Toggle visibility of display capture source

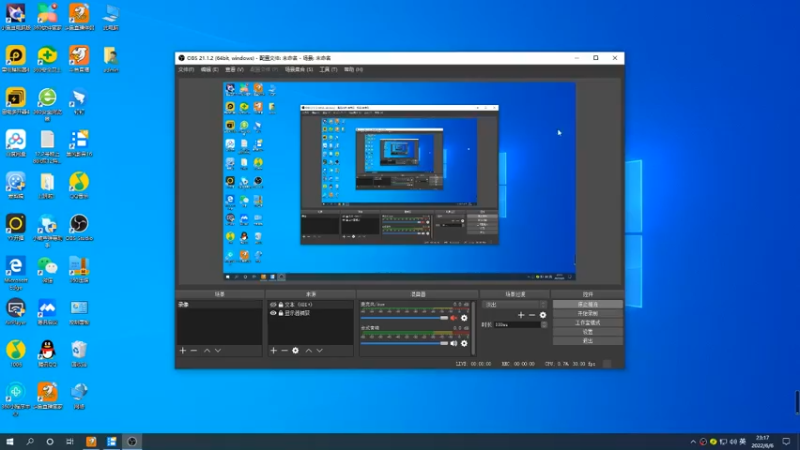tap(273, 313)
